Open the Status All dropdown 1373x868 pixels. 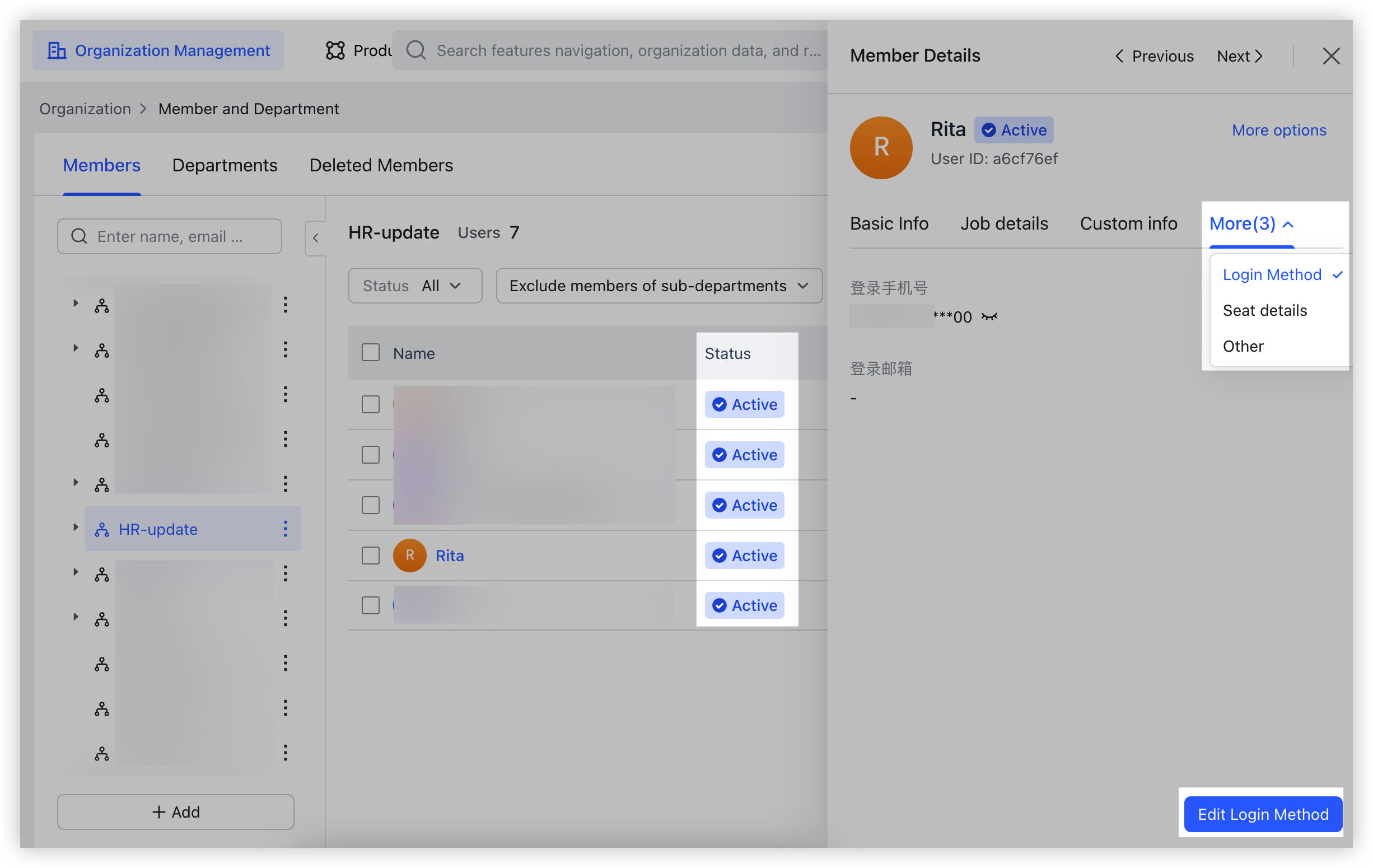[x=415, y=286]
